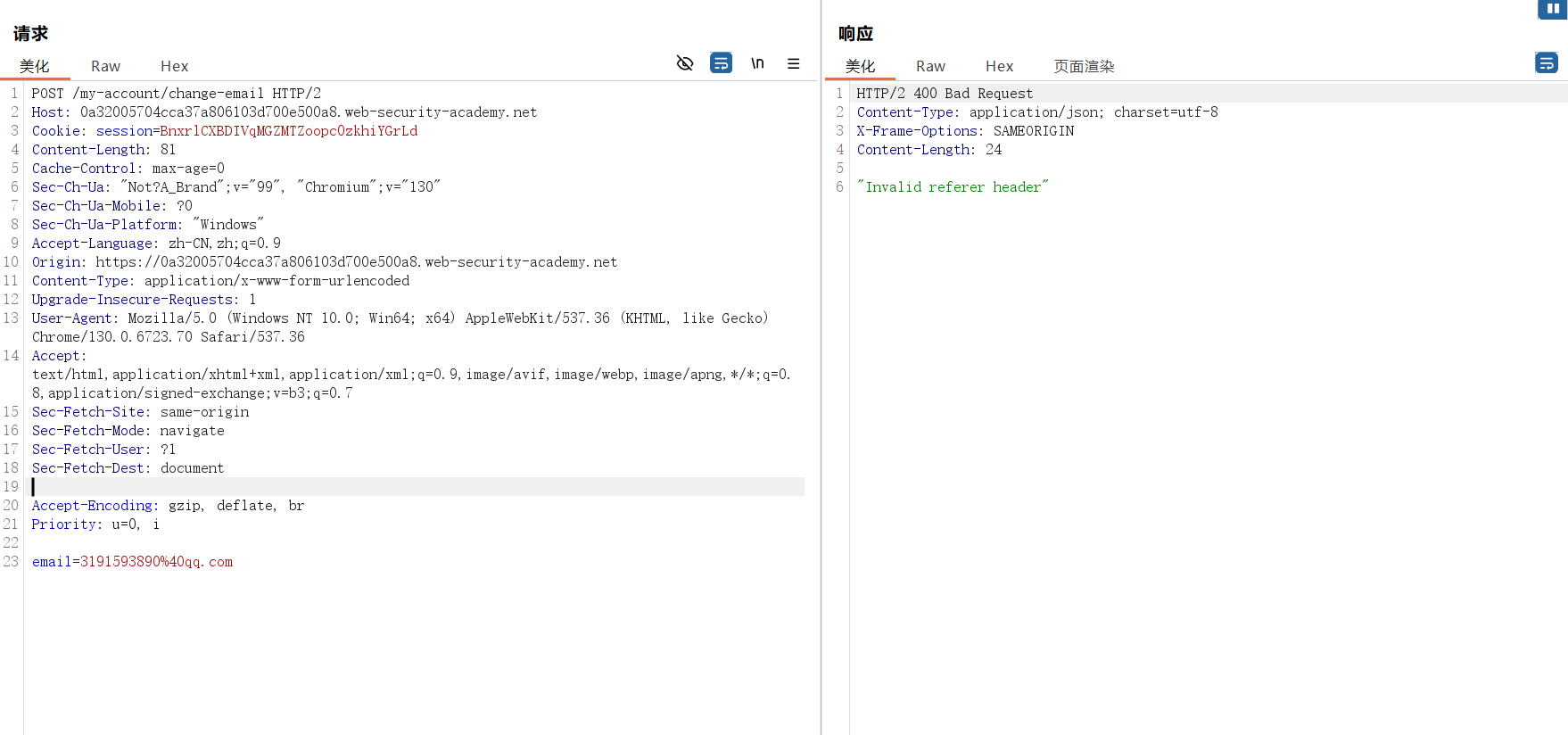Toggle word wrap icon in response panel
Viewport: 1568px width, 735px height.
(x=1546, y=63)
